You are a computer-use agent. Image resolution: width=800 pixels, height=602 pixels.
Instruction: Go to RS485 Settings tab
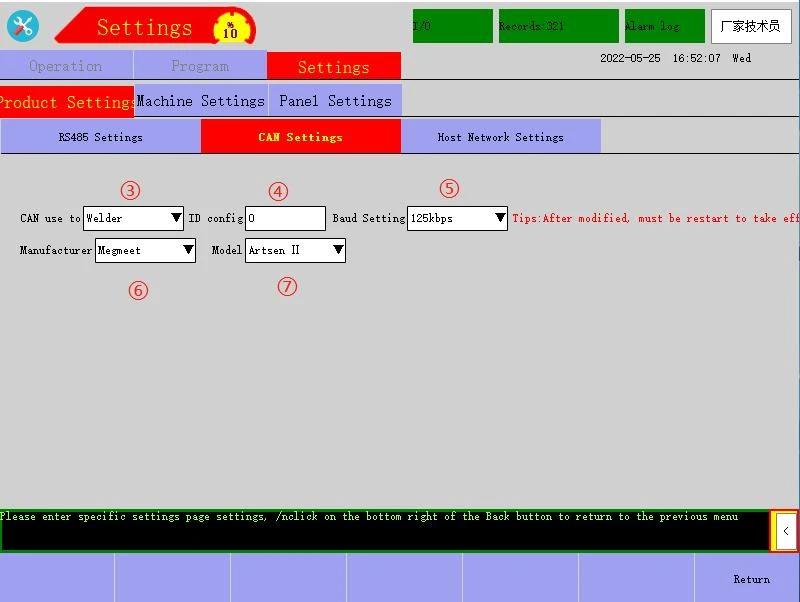(101, 137)
